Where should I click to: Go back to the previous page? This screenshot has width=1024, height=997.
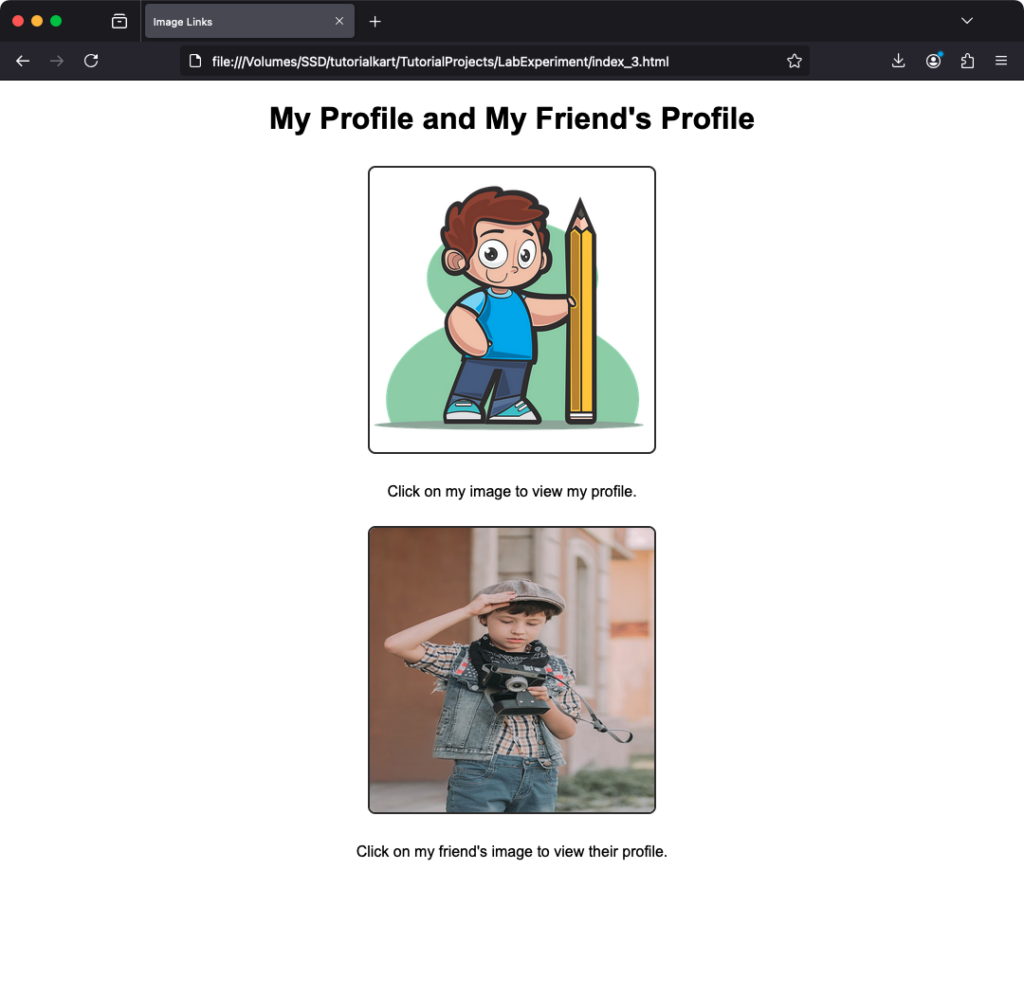pos(23,61)
